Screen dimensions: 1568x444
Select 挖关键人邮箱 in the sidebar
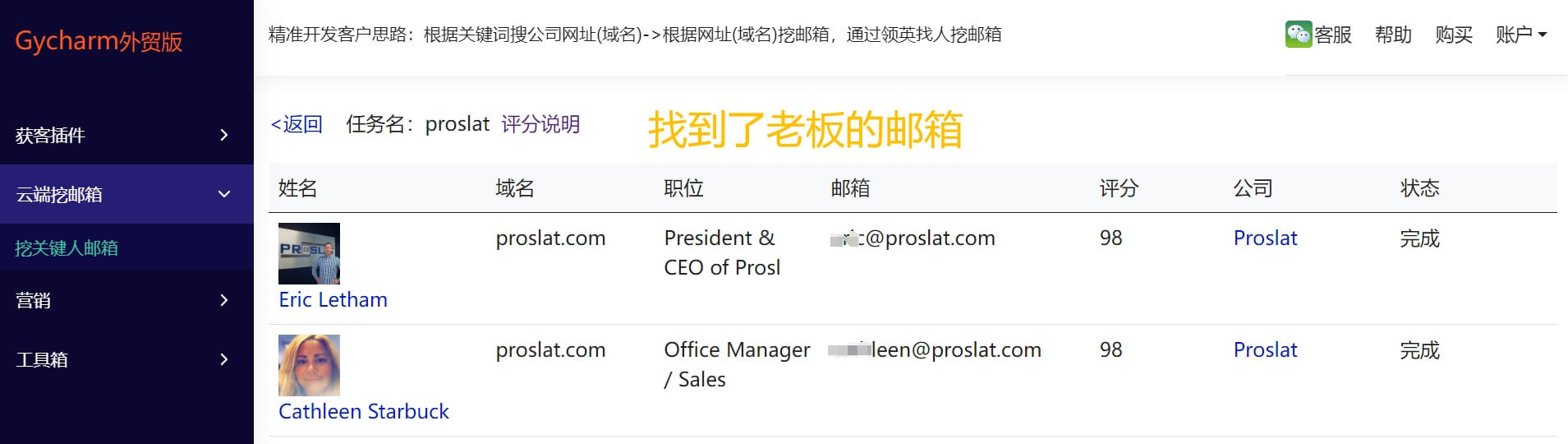67,247
